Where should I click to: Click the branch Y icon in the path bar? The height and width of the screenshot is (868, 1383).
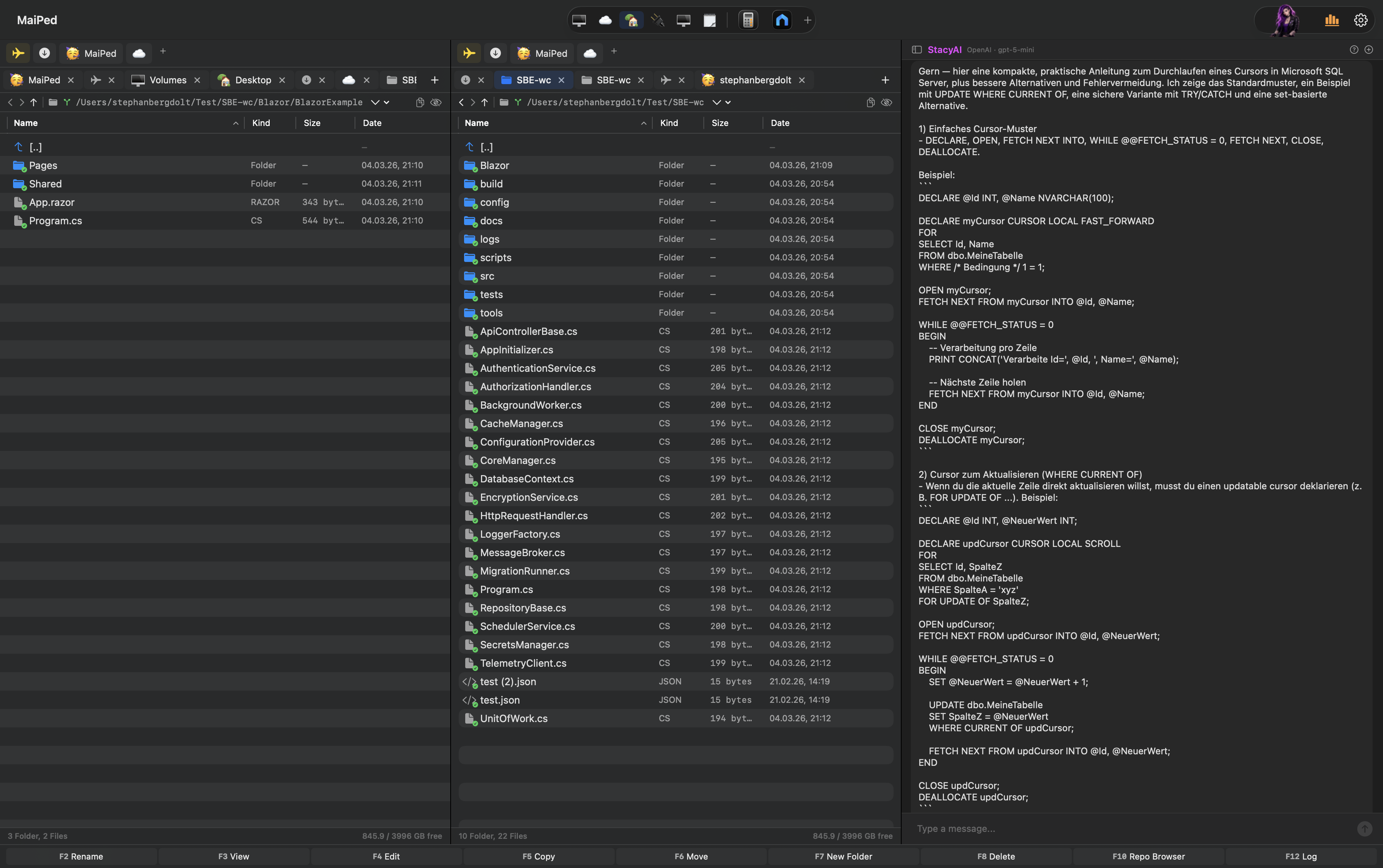tap(67, 102)
